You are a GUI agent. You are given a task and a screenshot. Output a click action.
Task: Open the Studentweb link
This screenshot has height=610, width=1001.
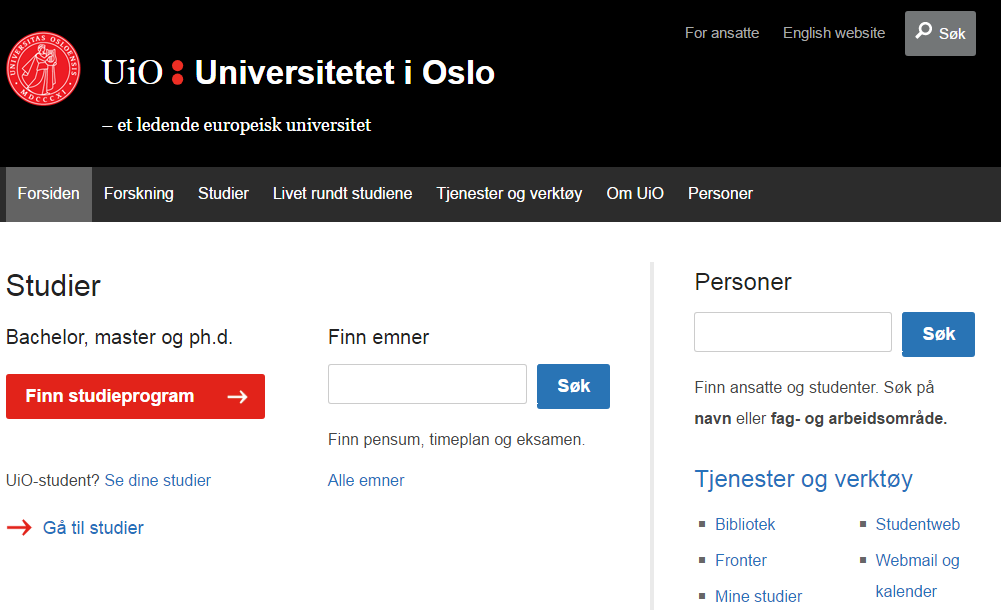(917, 524)
